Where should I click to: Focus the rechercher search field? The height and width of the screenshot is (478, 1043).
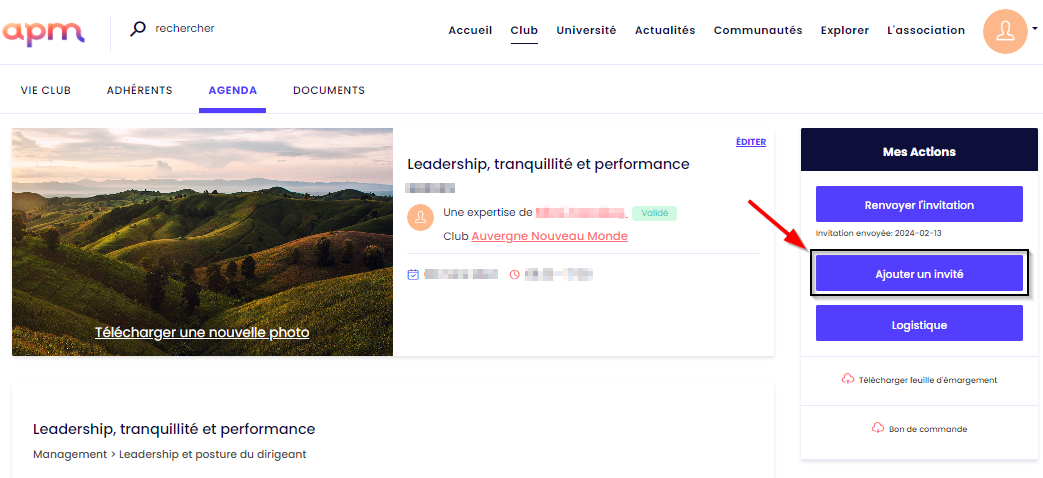tap(185, 29)
